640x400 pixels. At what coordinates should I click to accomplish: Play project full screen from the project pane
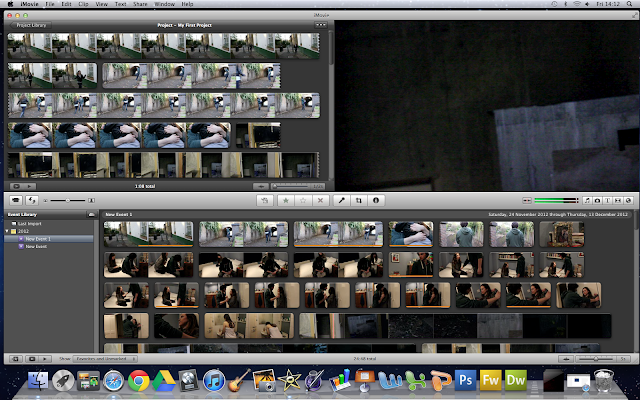[17, 186]
